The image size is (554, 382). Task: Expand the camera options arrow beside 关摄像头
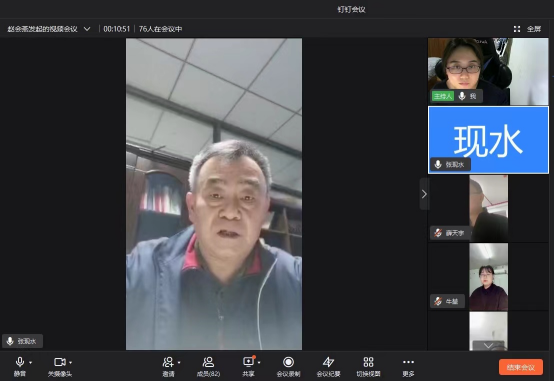point(71,363)
